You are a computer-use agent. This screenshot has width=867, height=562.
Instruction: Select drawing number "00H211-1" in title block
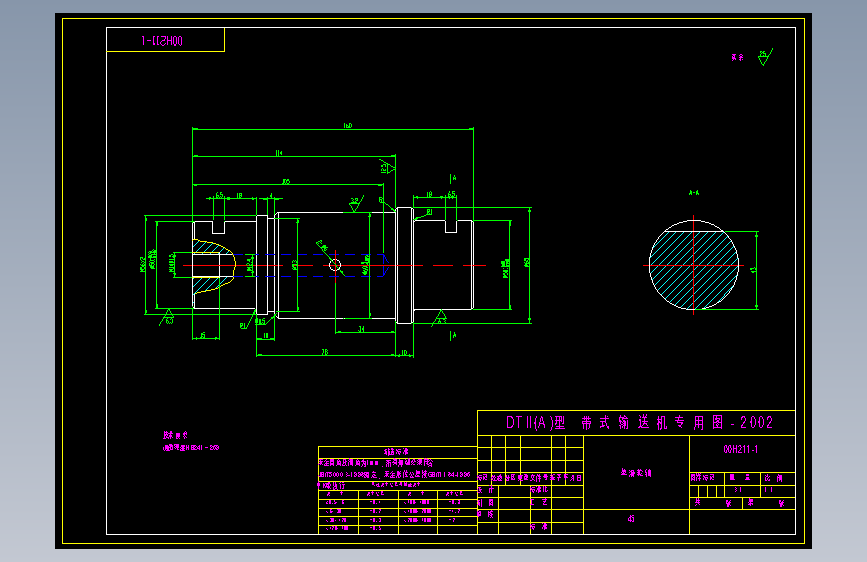[x=740, y=449]
